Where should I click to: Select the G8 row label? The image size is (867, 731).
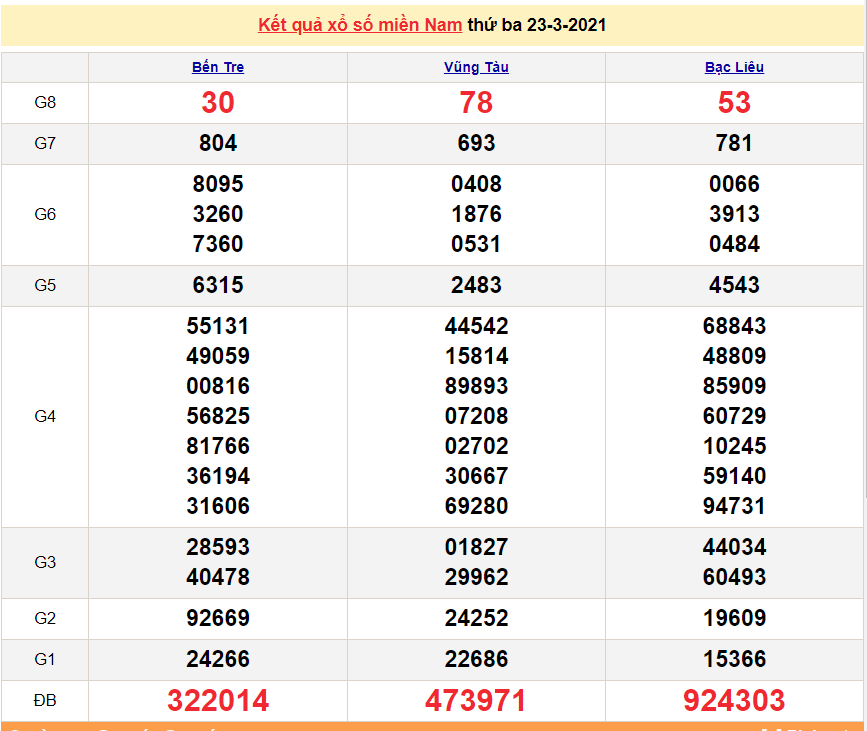tap(45, 103)
